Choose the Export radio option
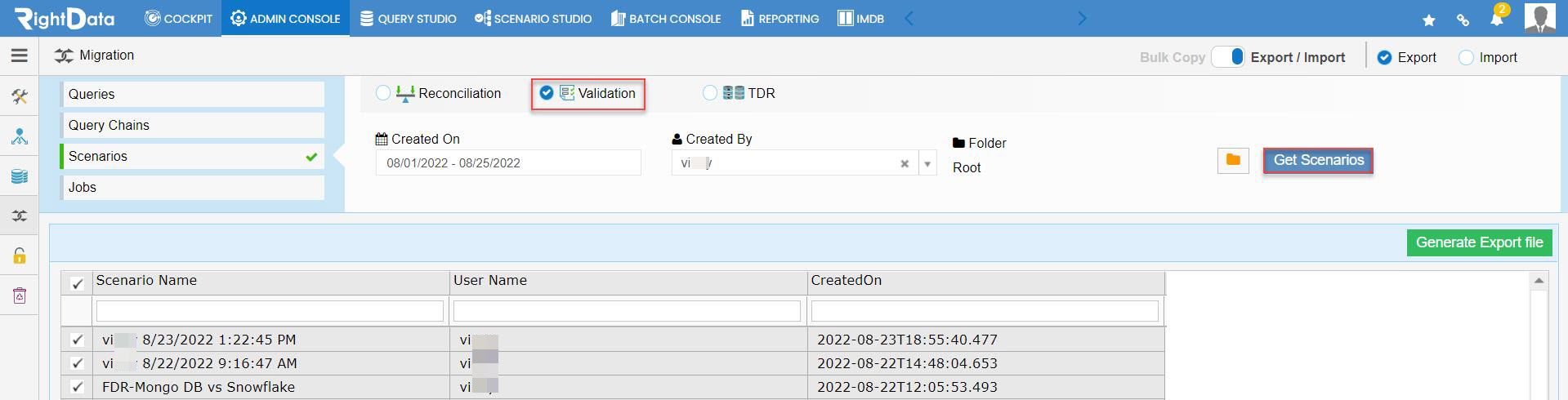1568x400 pixels. click(x=1384, y=57)
